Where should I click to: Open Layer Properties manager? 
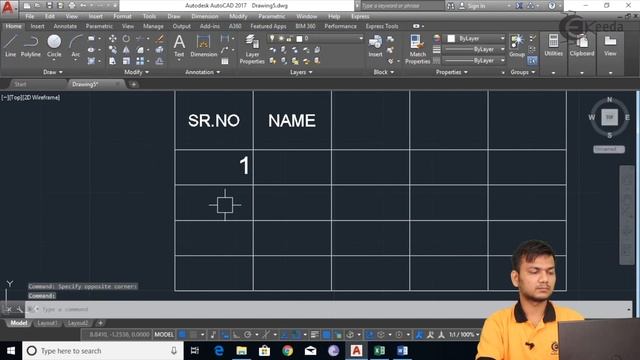252,49
